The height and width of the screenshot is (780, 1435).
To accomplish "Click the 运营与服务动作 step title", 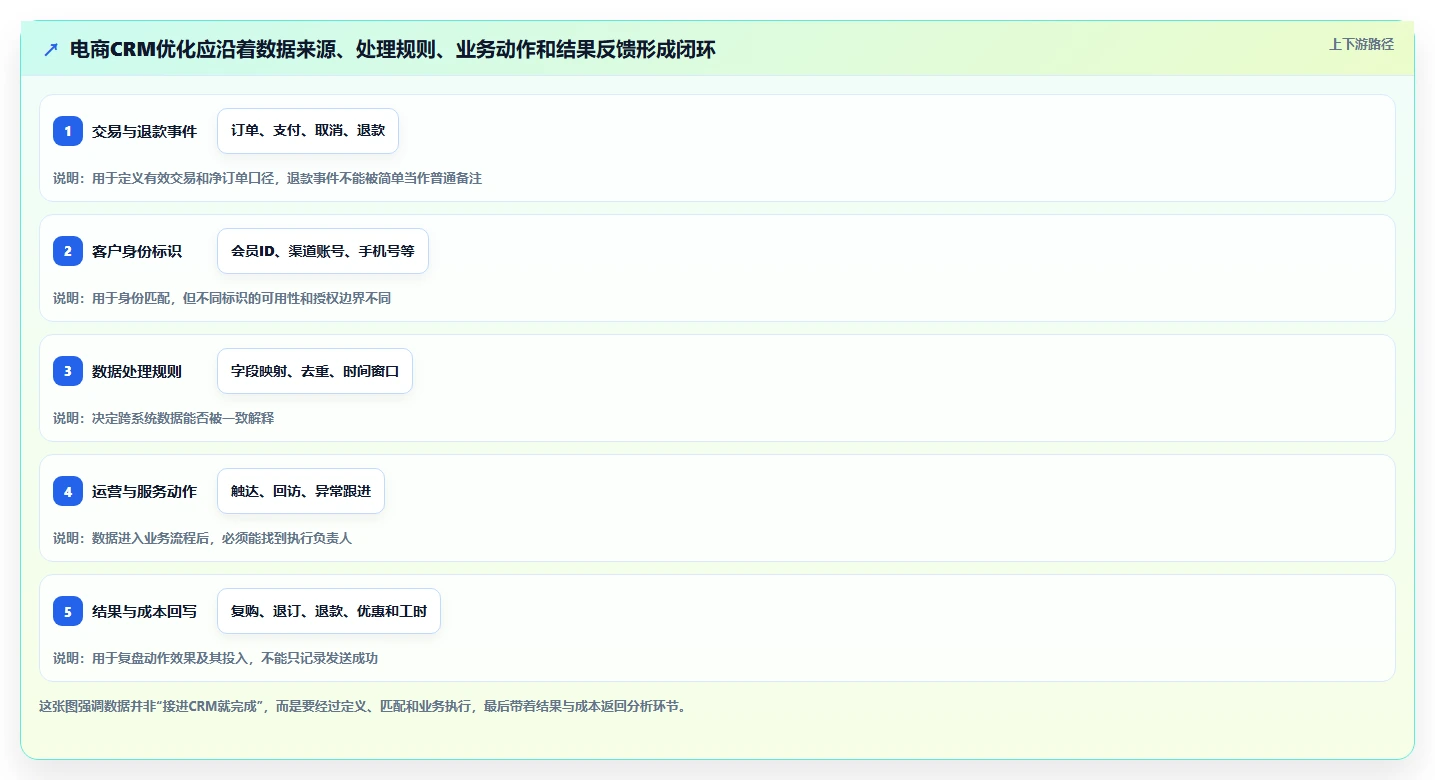I will [x=144, y=491].
